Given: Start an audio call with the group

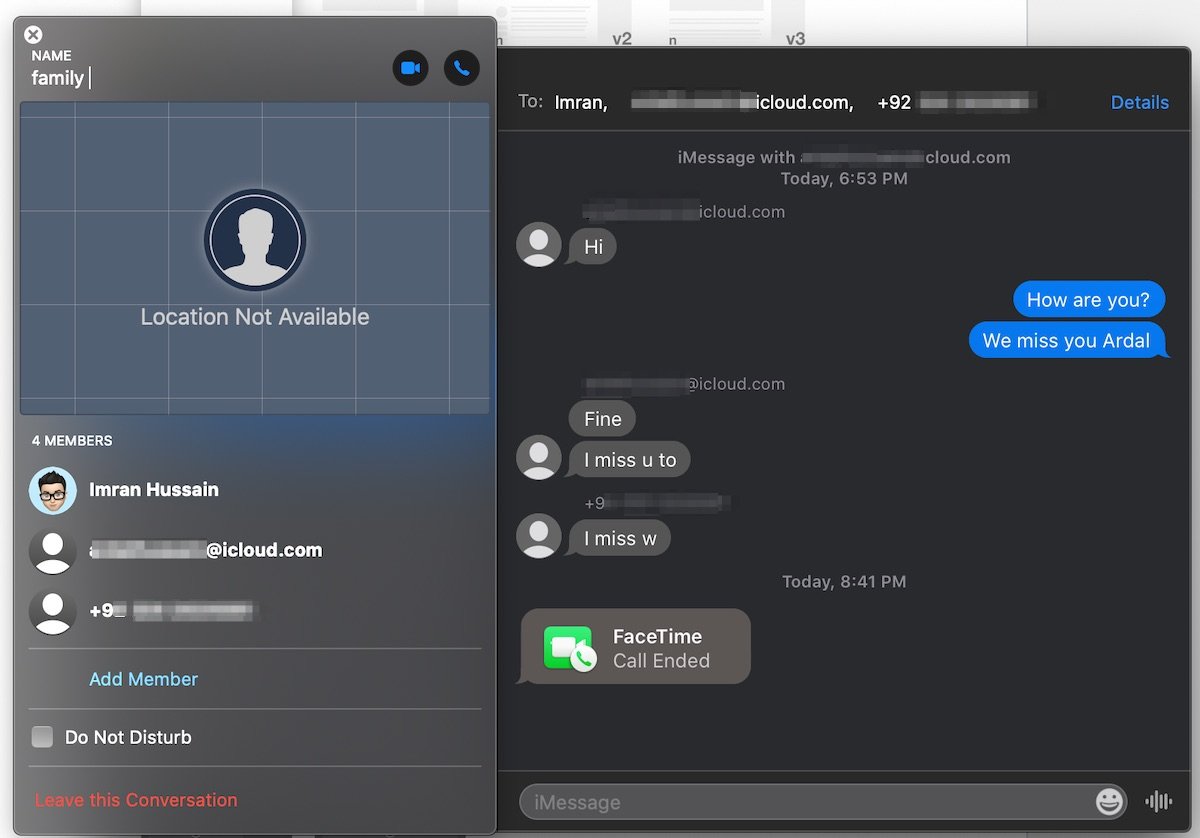Looking at the screenshot, I should (x=462, y=68).
